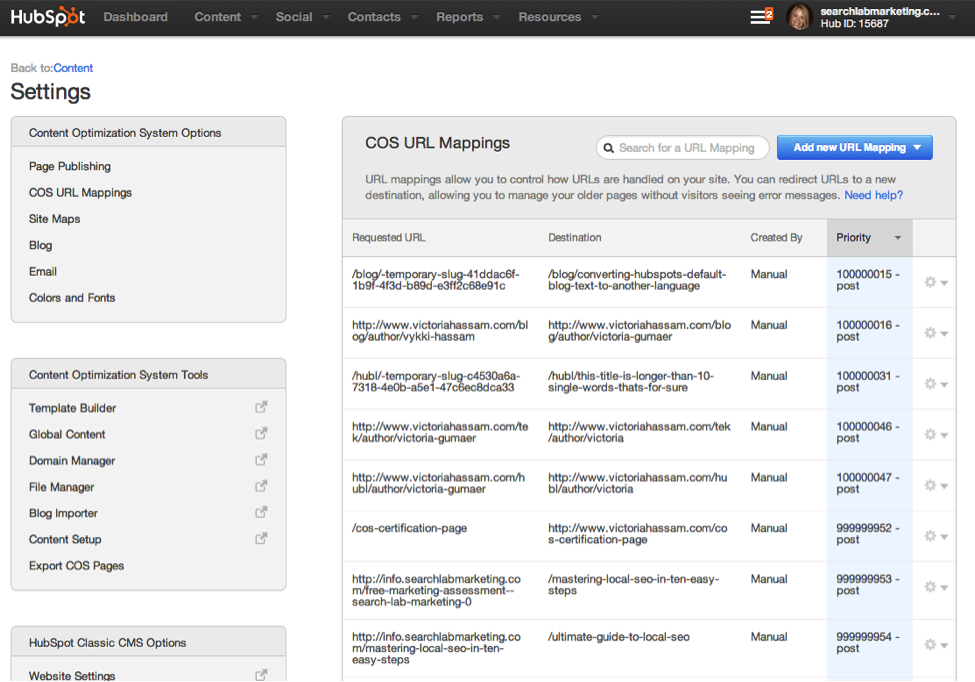This screenshot has width=975, height=682.
Task: Click the Destination column header
Action: [575, 237]
